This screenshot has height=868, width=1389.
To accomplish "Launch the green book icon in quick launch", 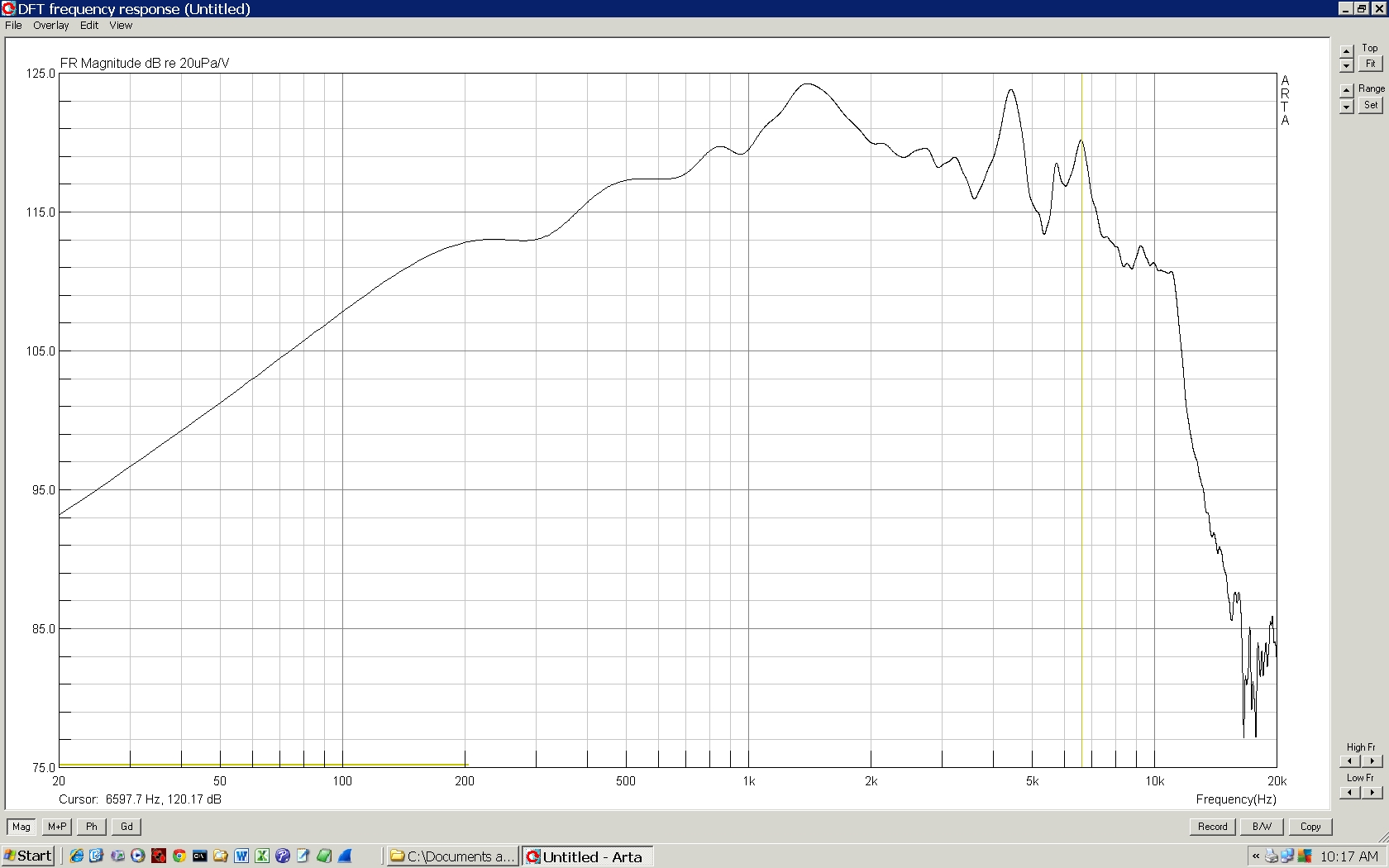I will tap(324, 856).
